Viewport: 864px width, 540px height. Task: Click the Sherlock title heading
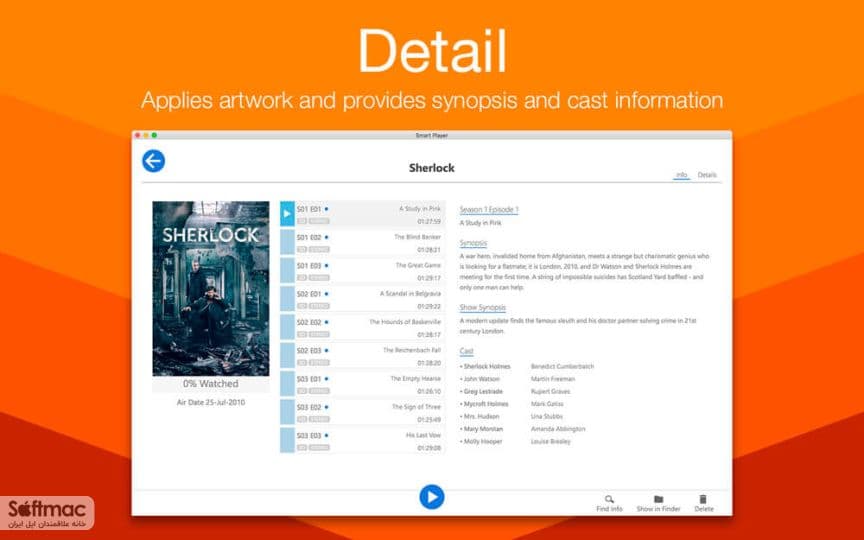[431, 168]
